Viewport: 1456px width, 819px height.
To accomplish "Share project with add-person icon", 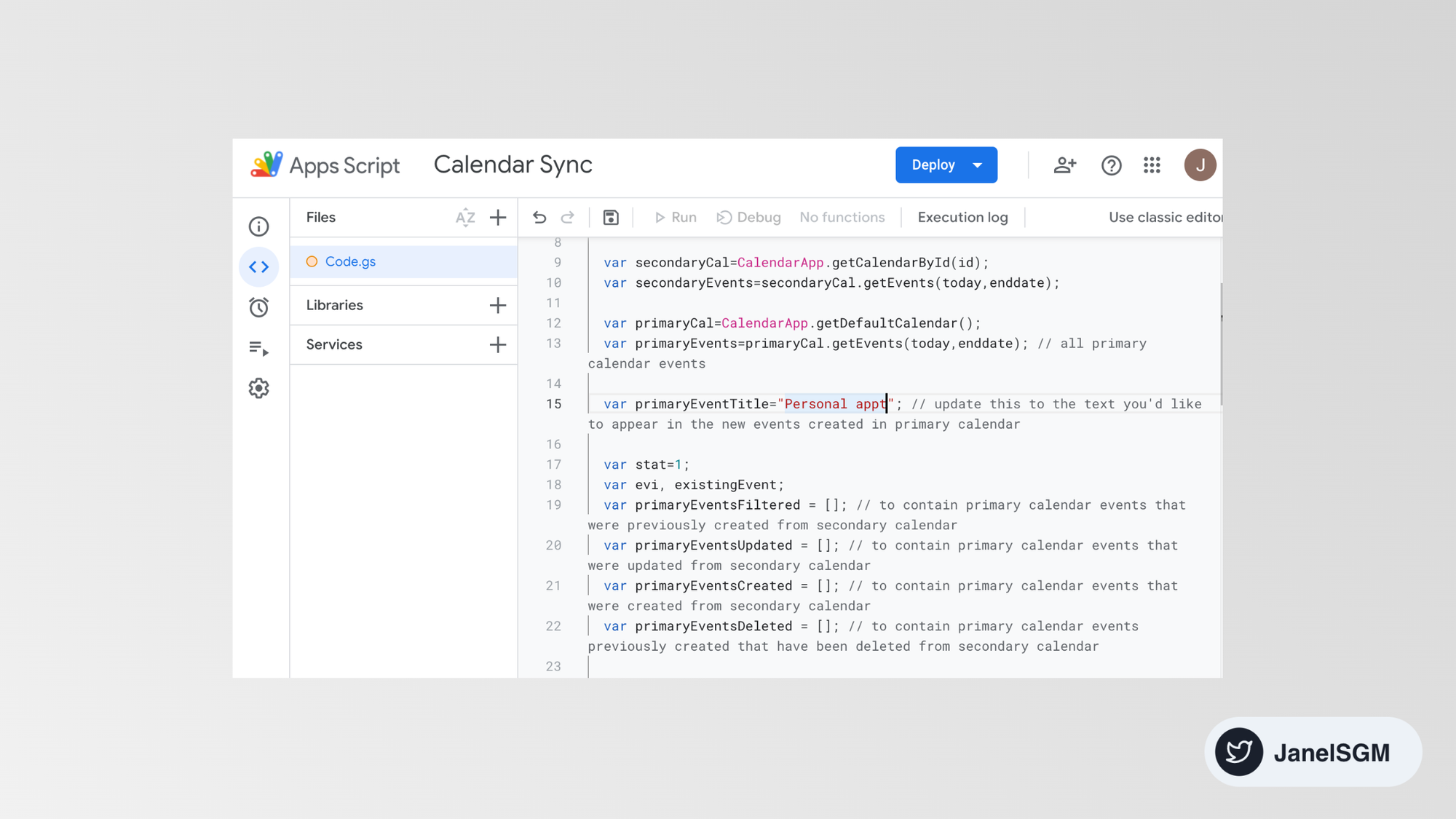I will pos(1064,165).
